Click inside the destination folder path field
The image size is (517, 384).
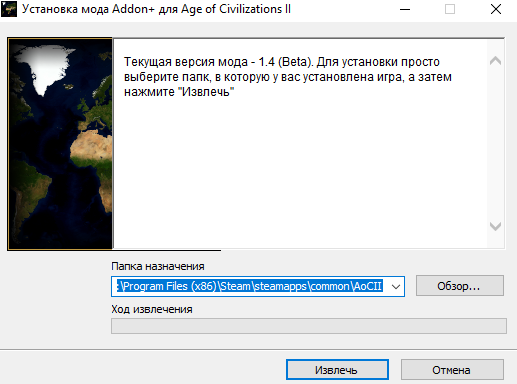[250, 286]
